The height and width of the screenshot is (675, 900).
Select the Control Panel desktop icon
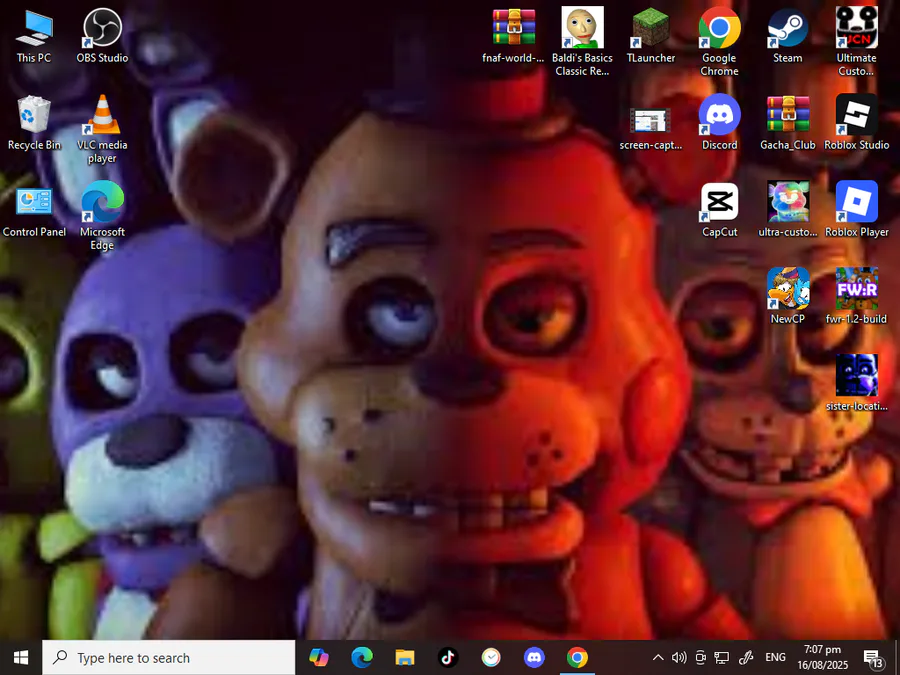click(x=34, y=210)
